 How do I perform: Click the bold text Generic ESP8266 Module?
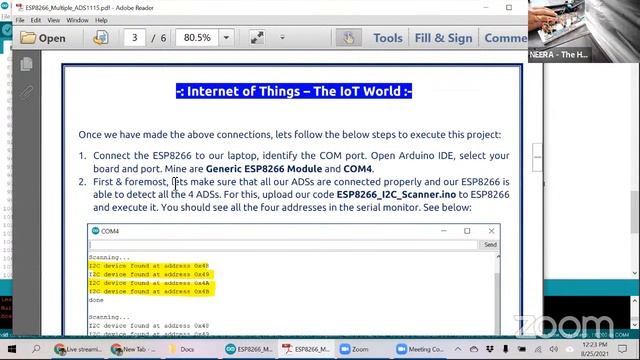coord(264,169)
